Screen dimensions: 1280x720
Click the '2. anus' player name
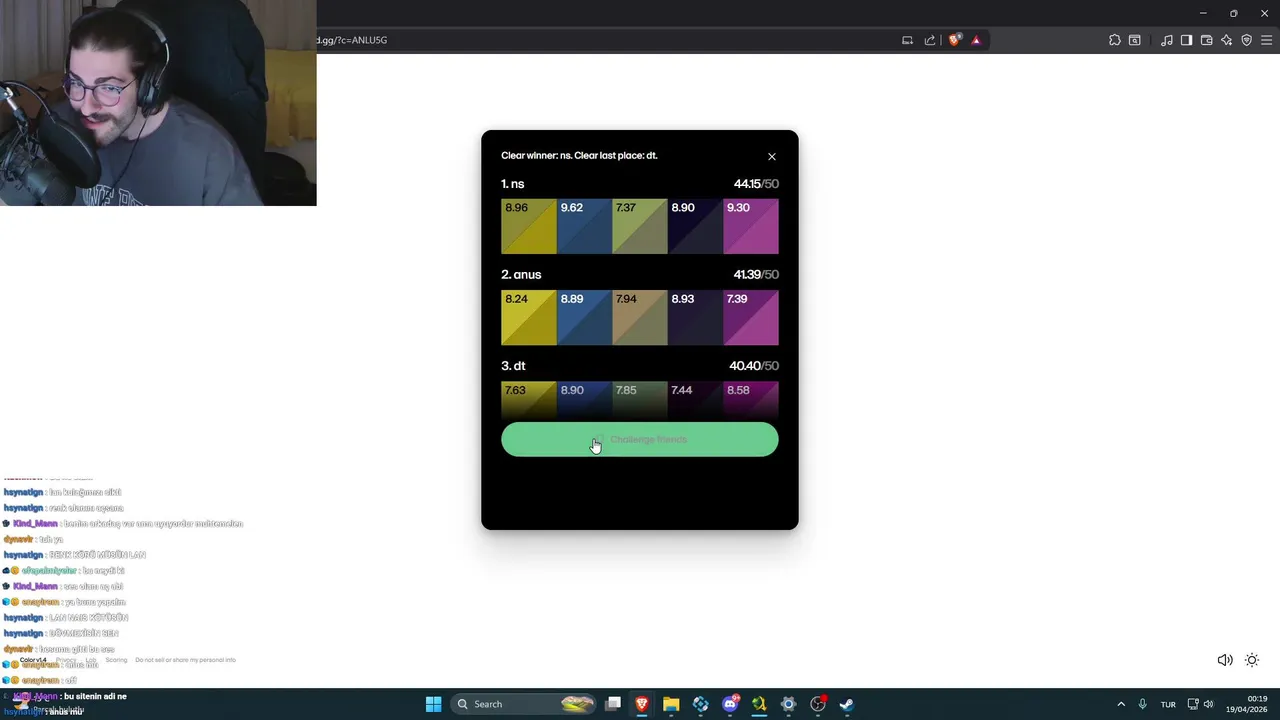521,275
